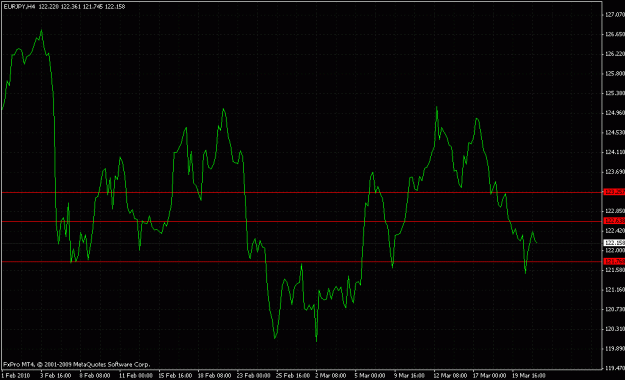
Task: Click the 124.960 price scale label
Action: point(615,113)
